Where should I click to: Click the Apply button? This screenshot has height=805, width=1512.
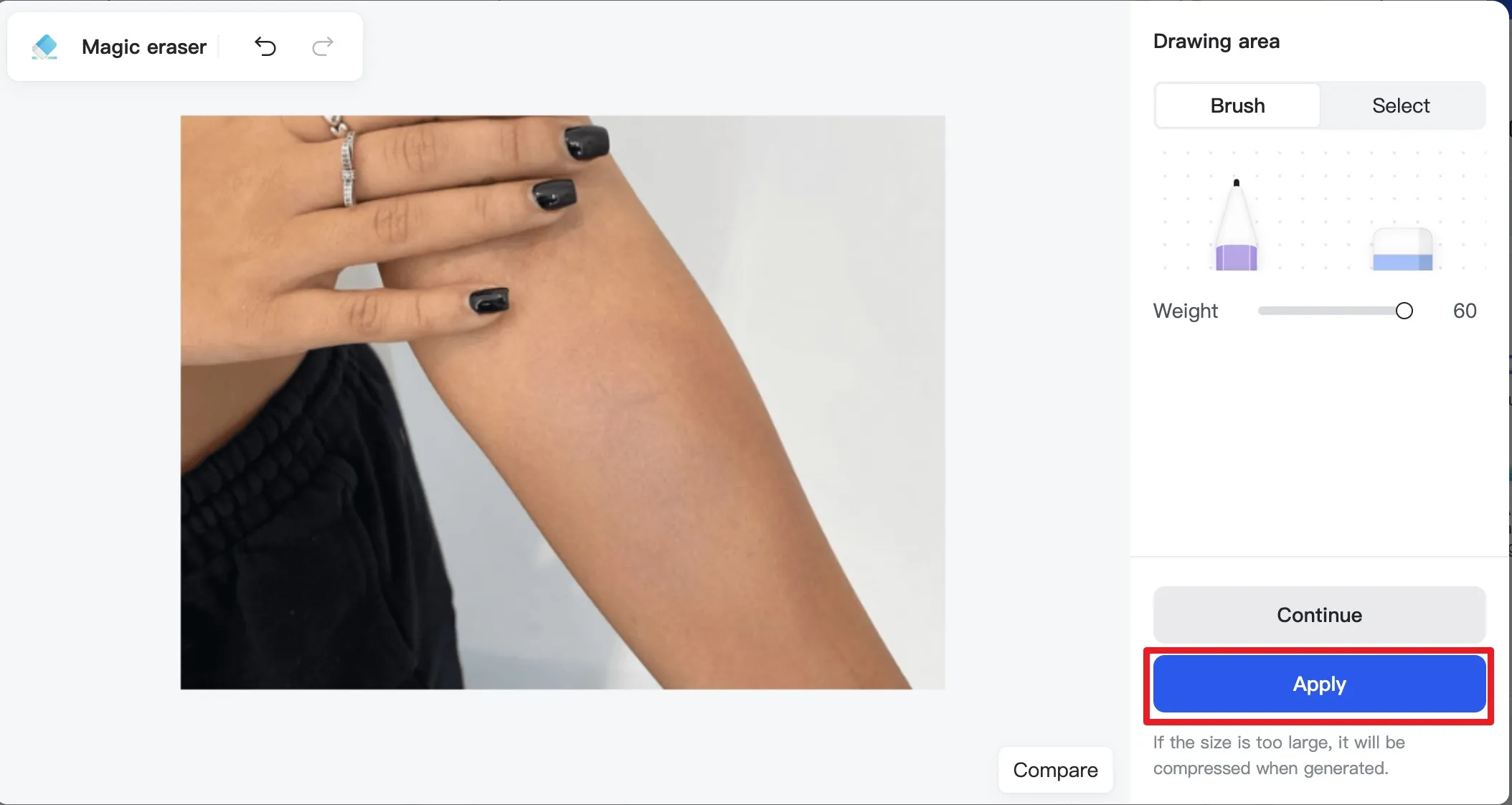coord(1318,684)
